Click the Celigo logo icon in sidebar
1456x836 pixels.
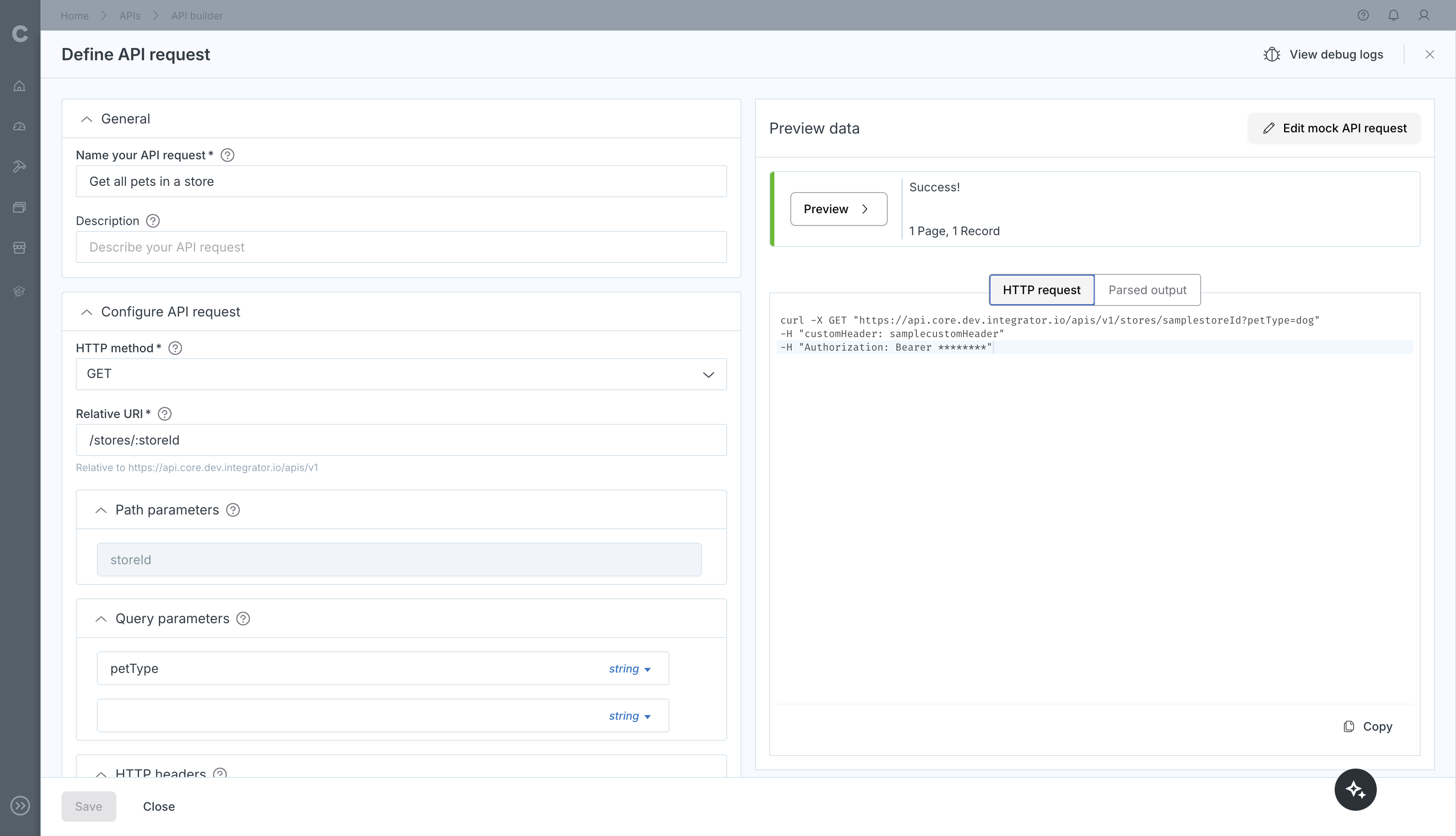pyautogui.click(x=20, y=34)
